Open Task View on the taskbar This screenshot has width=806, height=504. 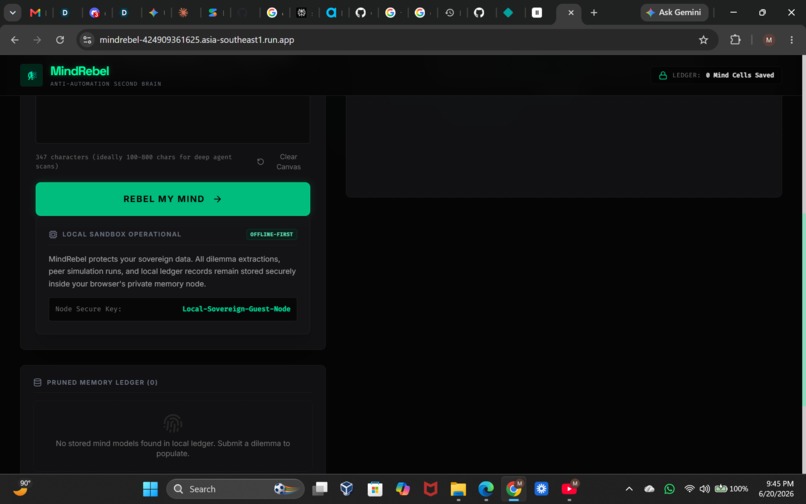320,489
